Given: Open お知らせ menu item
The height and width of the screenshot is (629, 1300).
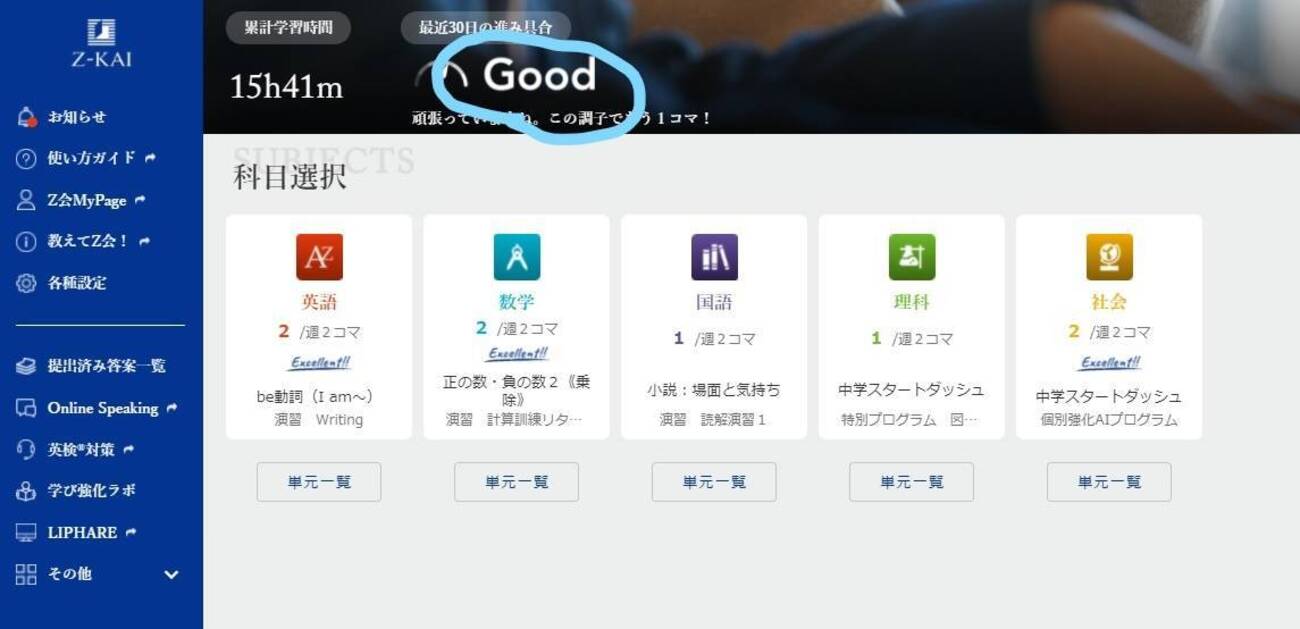Looking at the screenshot, I should click(x=77, y=117).
